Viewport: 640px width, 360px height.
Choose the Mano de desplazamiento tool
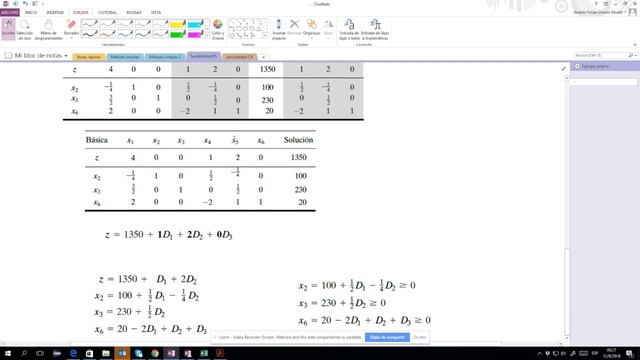pos(48,29)
